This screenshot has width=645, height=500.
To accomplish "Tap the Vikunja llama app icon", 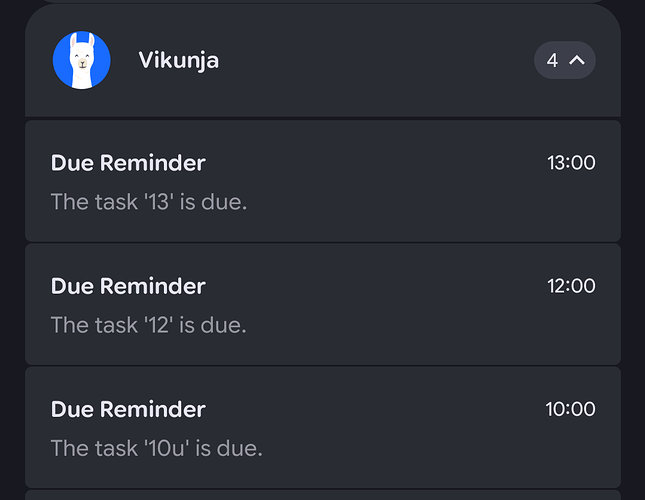I will point(82,60).
